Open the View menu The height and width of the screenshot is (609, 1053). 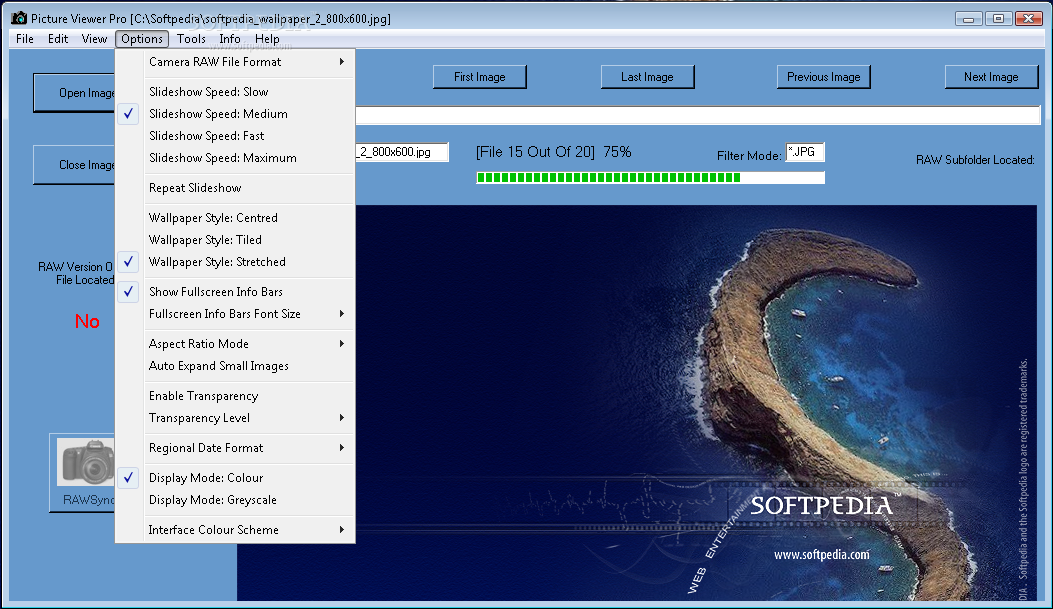[x=94, y=39]
